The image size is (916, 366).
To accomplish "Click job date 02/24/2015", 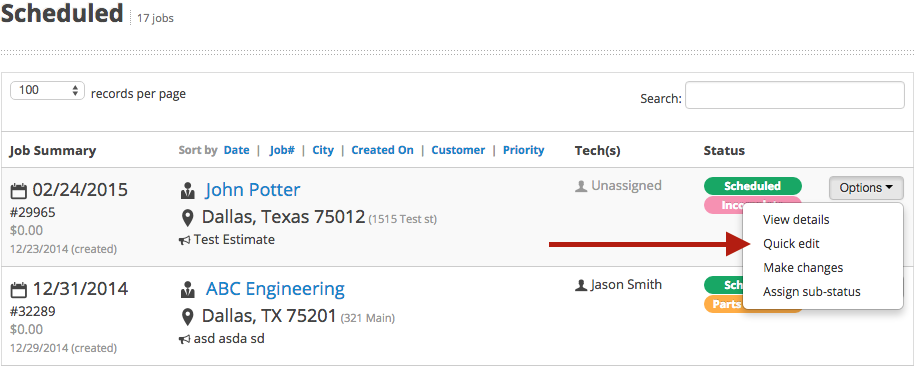I will click(80, 190).
